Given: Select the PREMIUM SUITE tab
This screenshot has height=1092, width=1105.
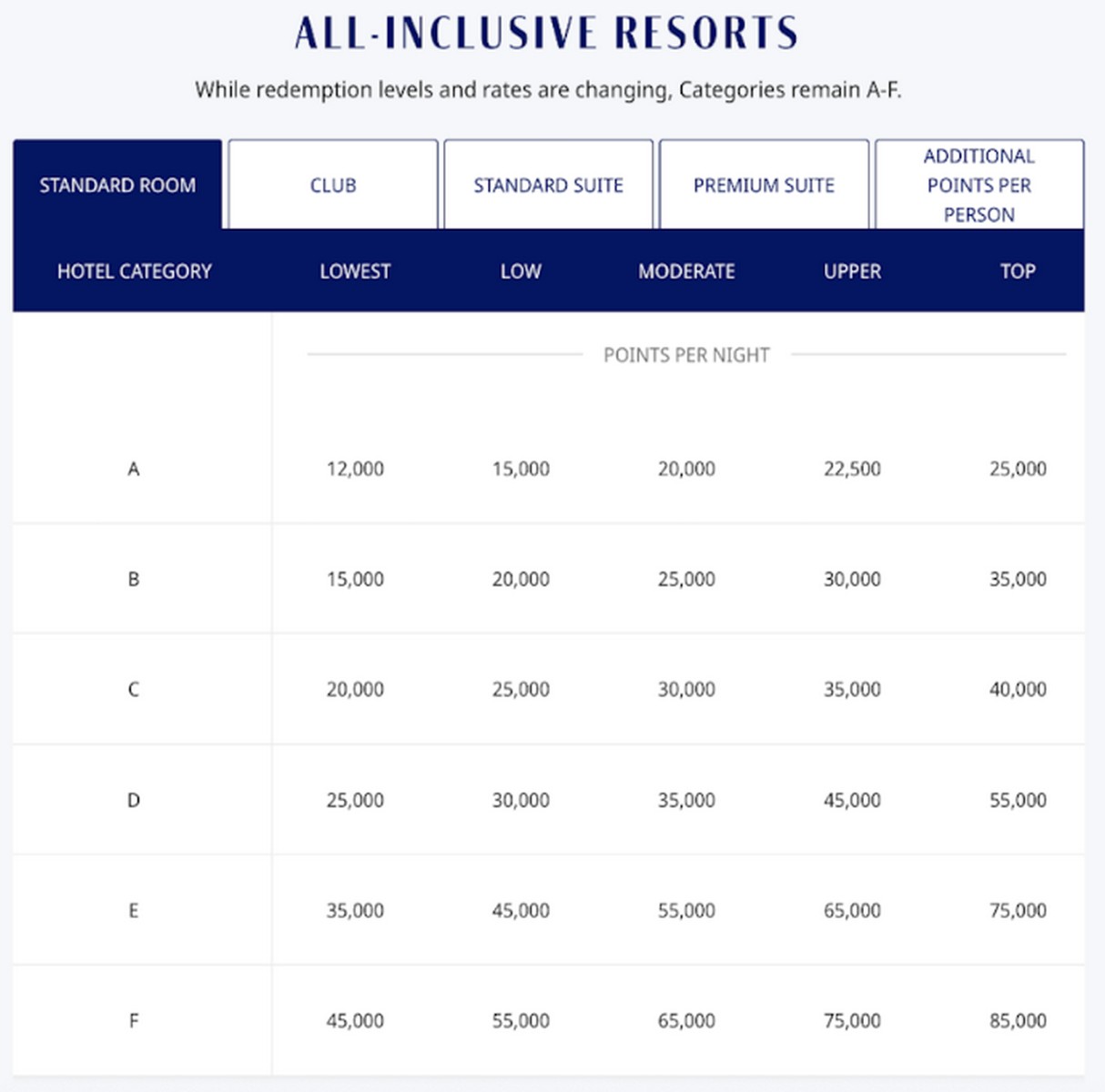Looking at the screenshot, I should point(764,185).
